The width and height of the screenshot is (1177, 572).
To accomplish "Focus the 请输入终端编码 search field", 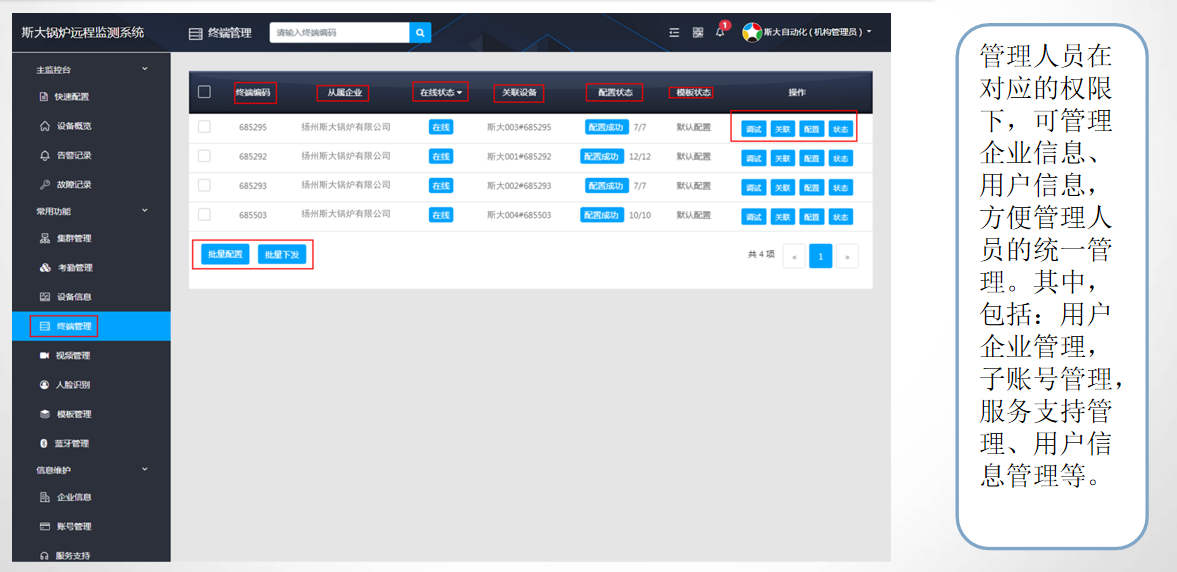I will (340, 33).
